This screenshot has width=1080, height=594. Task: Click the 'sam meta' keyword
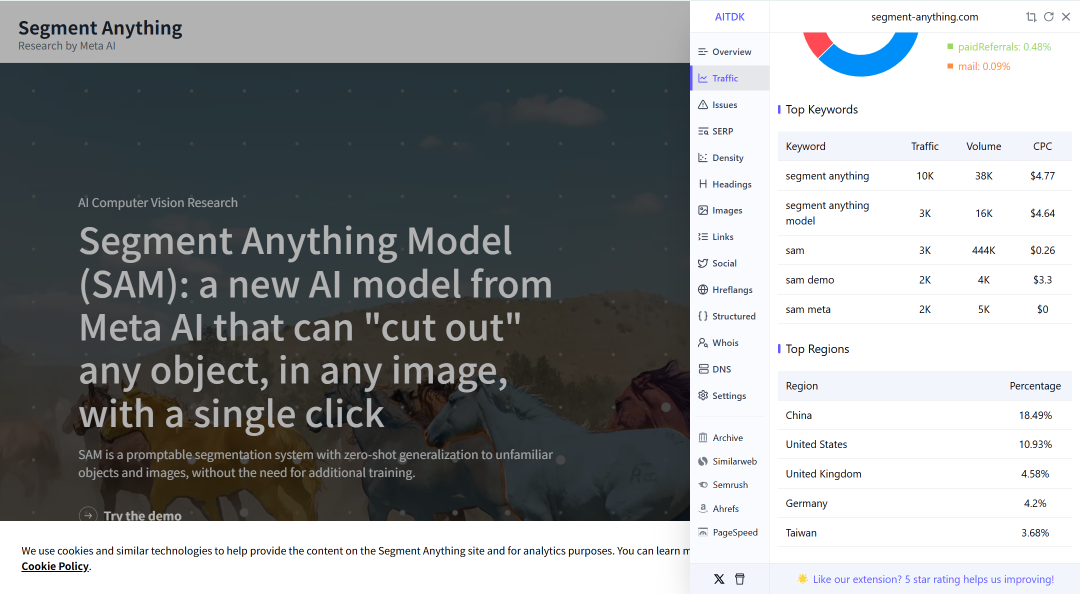click(x=808, y=309)
